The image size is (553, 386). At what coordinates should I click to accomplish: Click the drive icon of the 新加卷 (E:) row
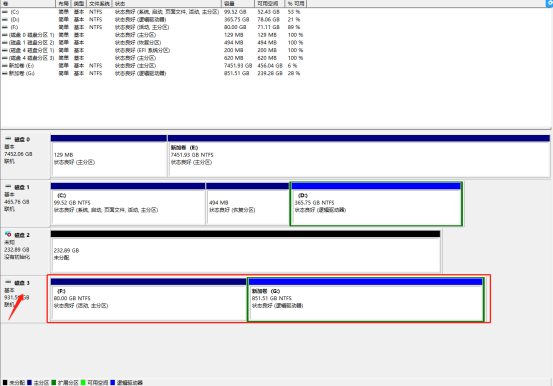point(5,66)
